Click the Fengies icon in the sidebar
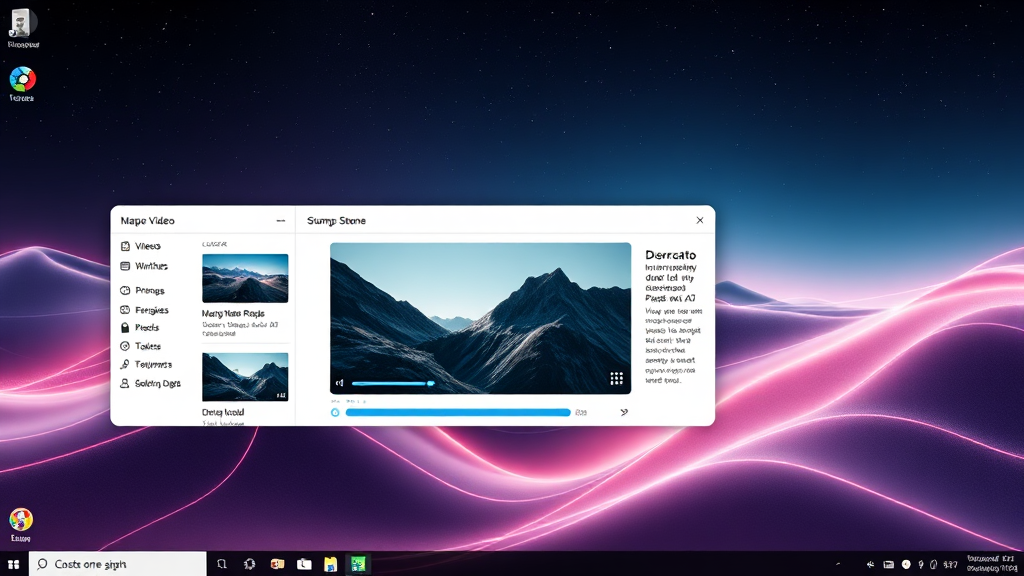This screenshot has height=576, width=1024. click(125, 310)
